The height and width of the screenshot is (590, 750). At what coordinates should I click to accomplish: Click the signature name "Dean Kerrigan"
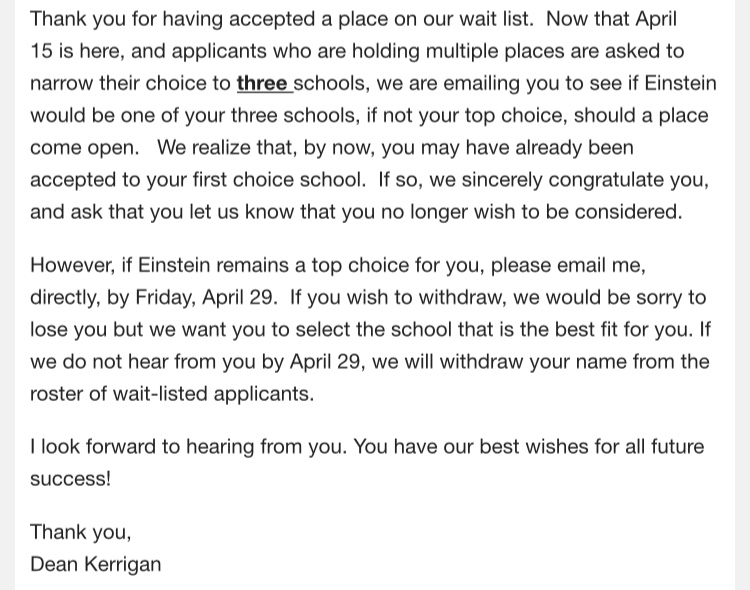[96, 564]
